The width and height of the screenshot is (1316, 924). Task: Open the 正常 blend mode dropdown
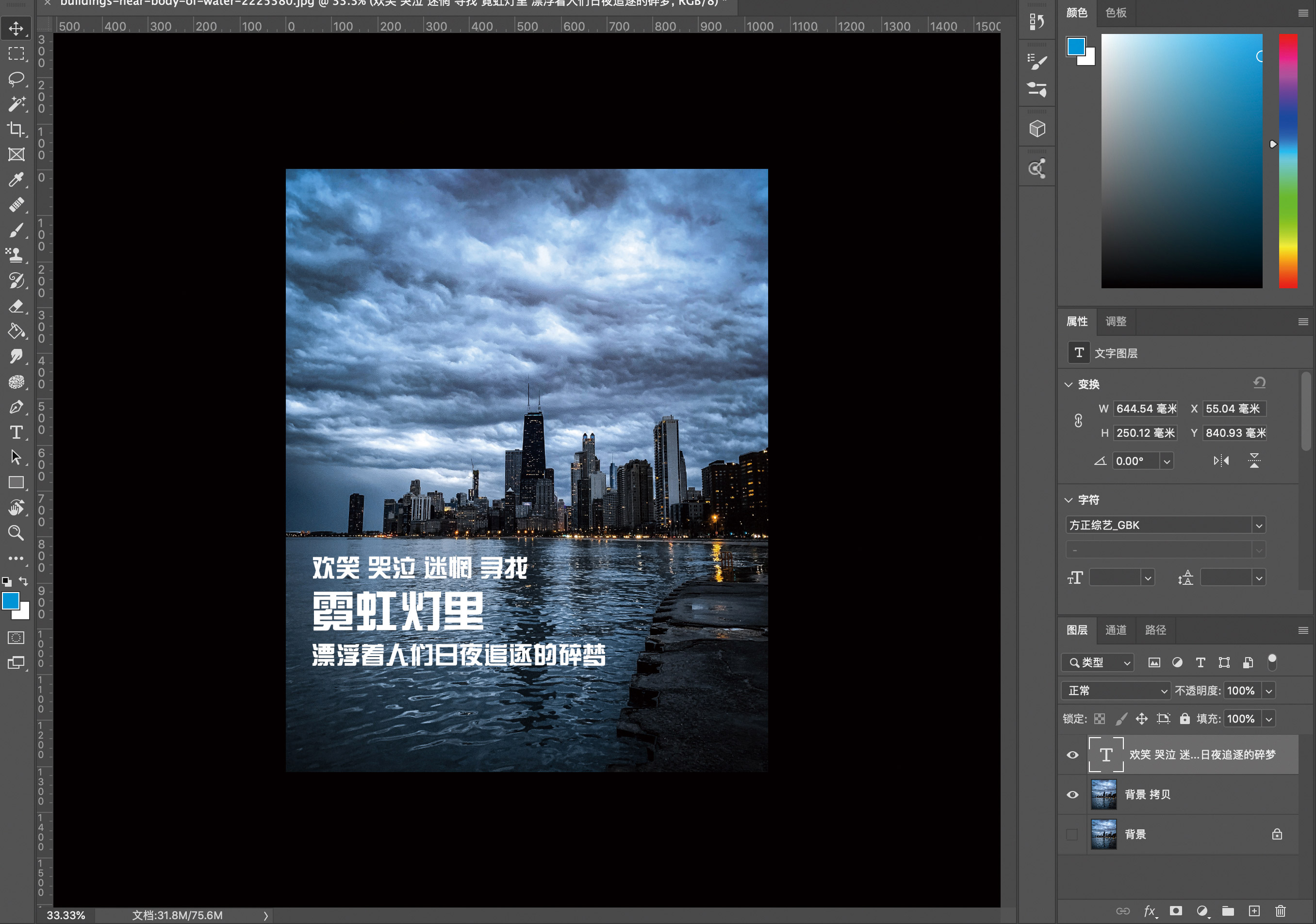coord(1116,691)
